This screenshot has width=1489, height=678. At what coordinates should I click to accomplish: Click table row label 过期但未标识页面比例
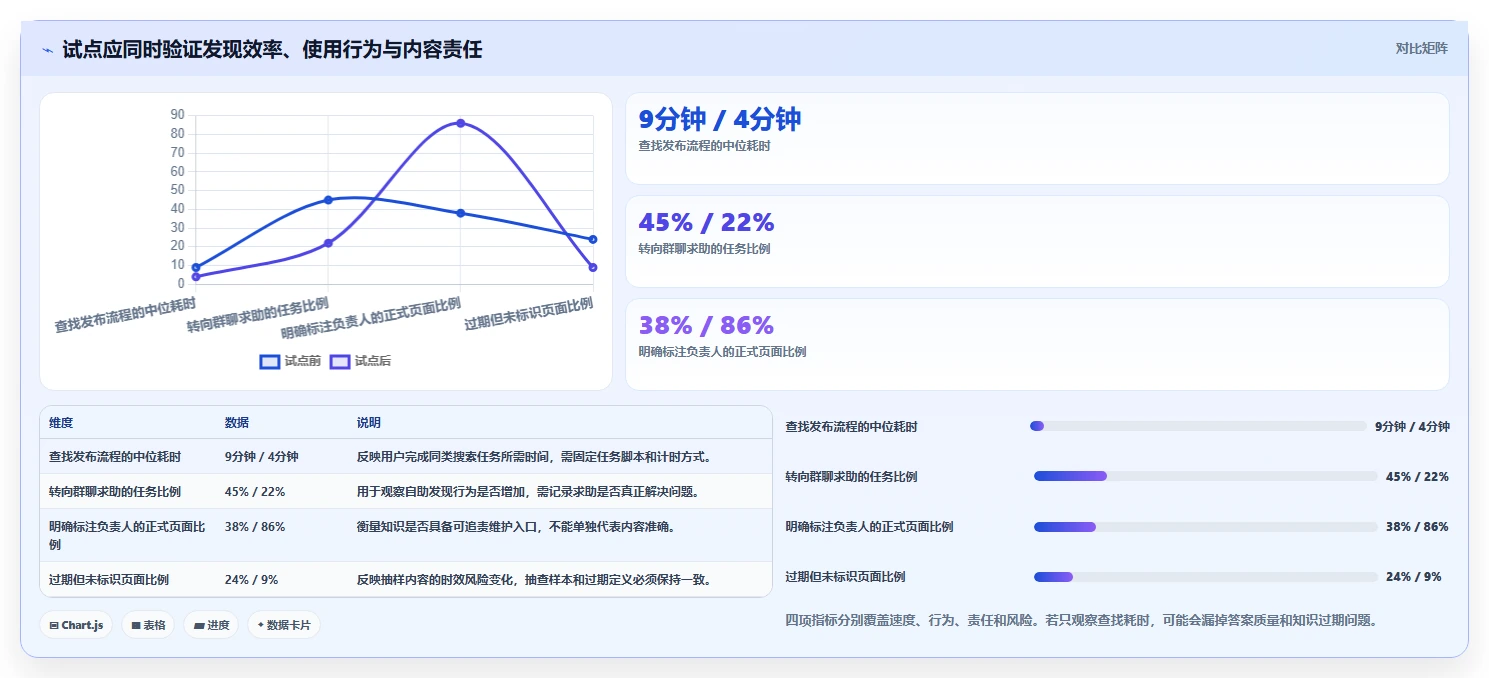coord(109,580)
